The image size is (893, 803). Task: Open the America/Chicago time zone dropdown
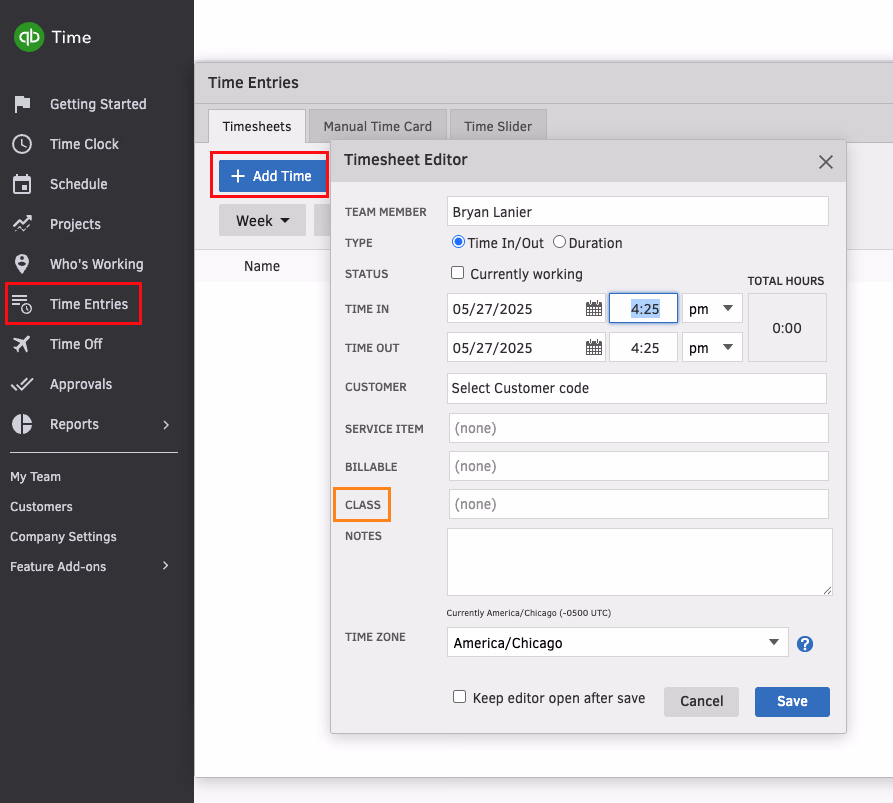(617, 642)
